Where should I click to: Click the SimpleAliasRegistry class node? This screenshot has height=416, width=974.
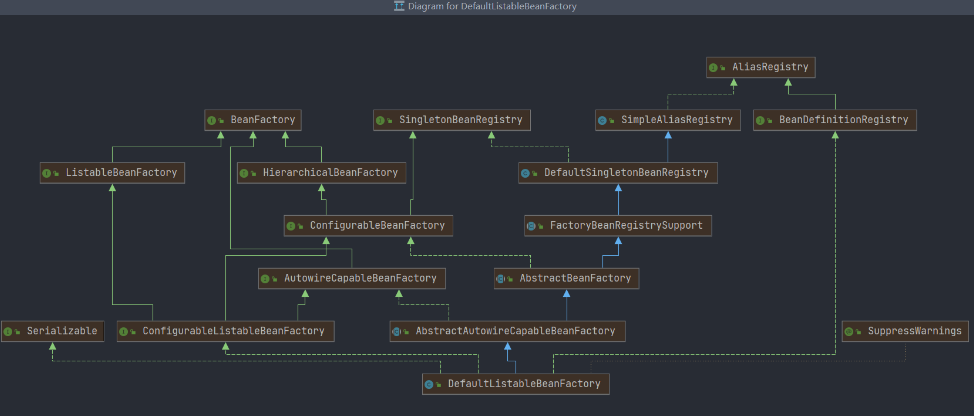click(668, 120)
